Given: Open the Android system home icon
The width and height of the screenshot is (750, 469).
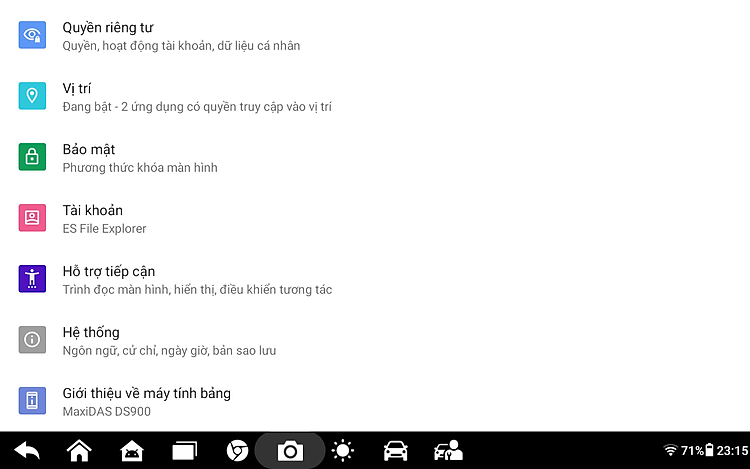Looking at the screenshot, I should click(x=132, y=451).
